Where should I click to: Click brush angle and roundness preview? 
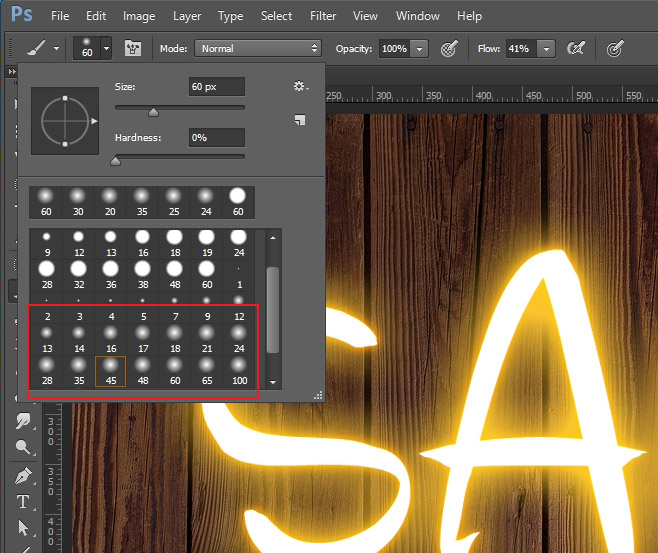tap(65, 121)
